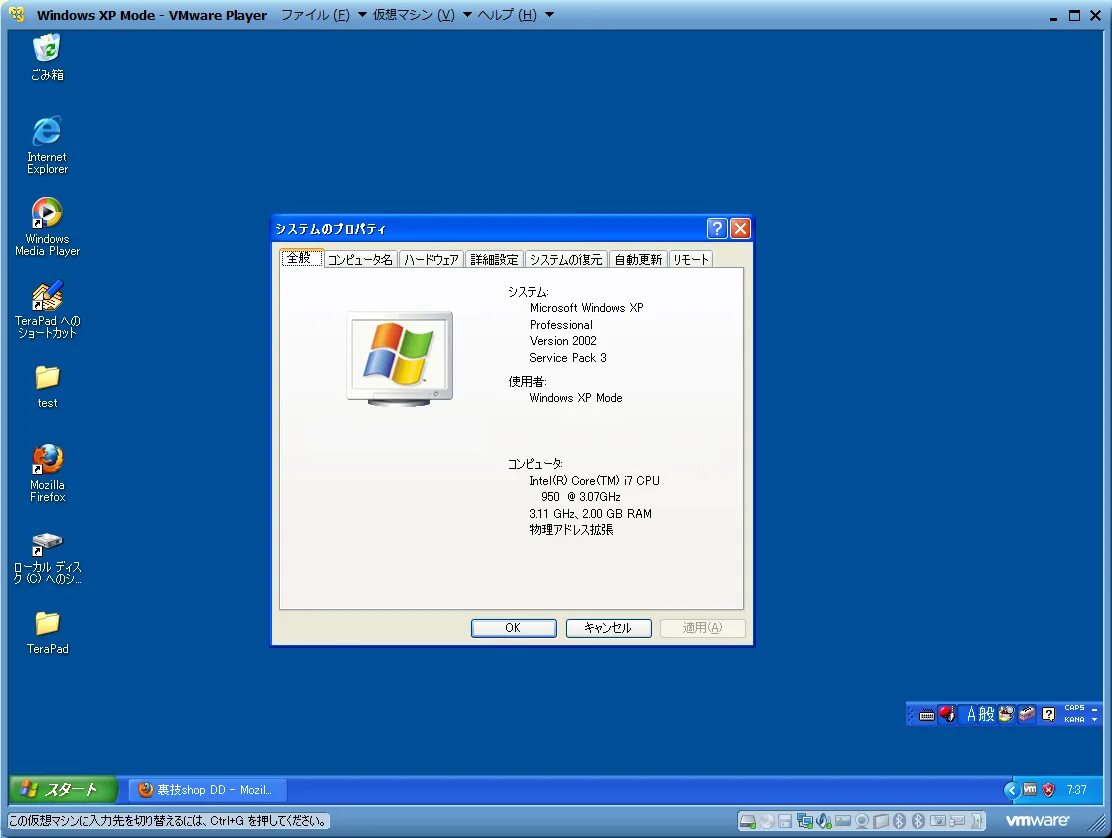Image resolution: width=1112 pixels, height=838 pixels.
Task: Open the Start (スタート) menu
Action: 62,789
